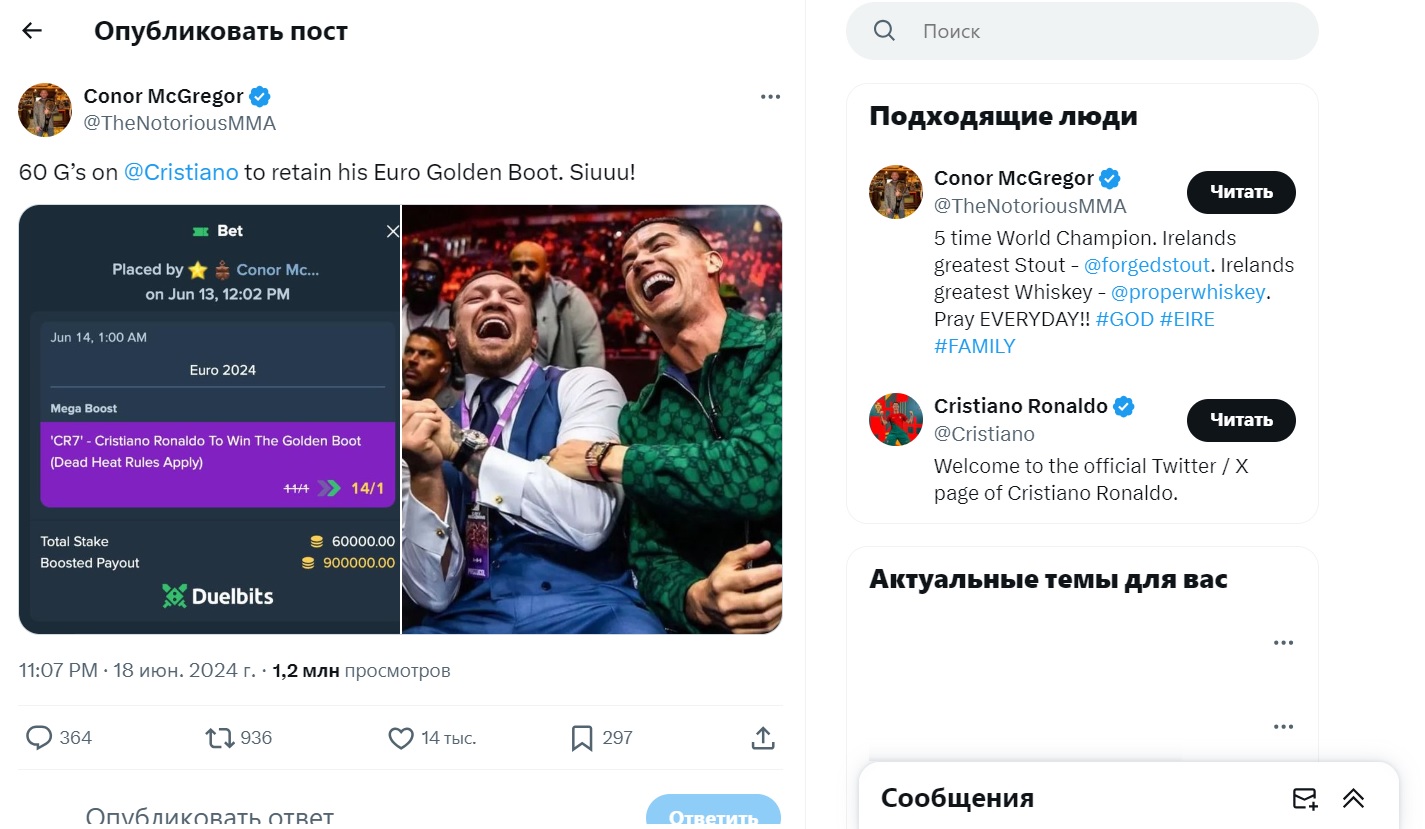Screen dimensions: 1425x829
Task: Open the Duelbits bet slip image
Action: 209,419
